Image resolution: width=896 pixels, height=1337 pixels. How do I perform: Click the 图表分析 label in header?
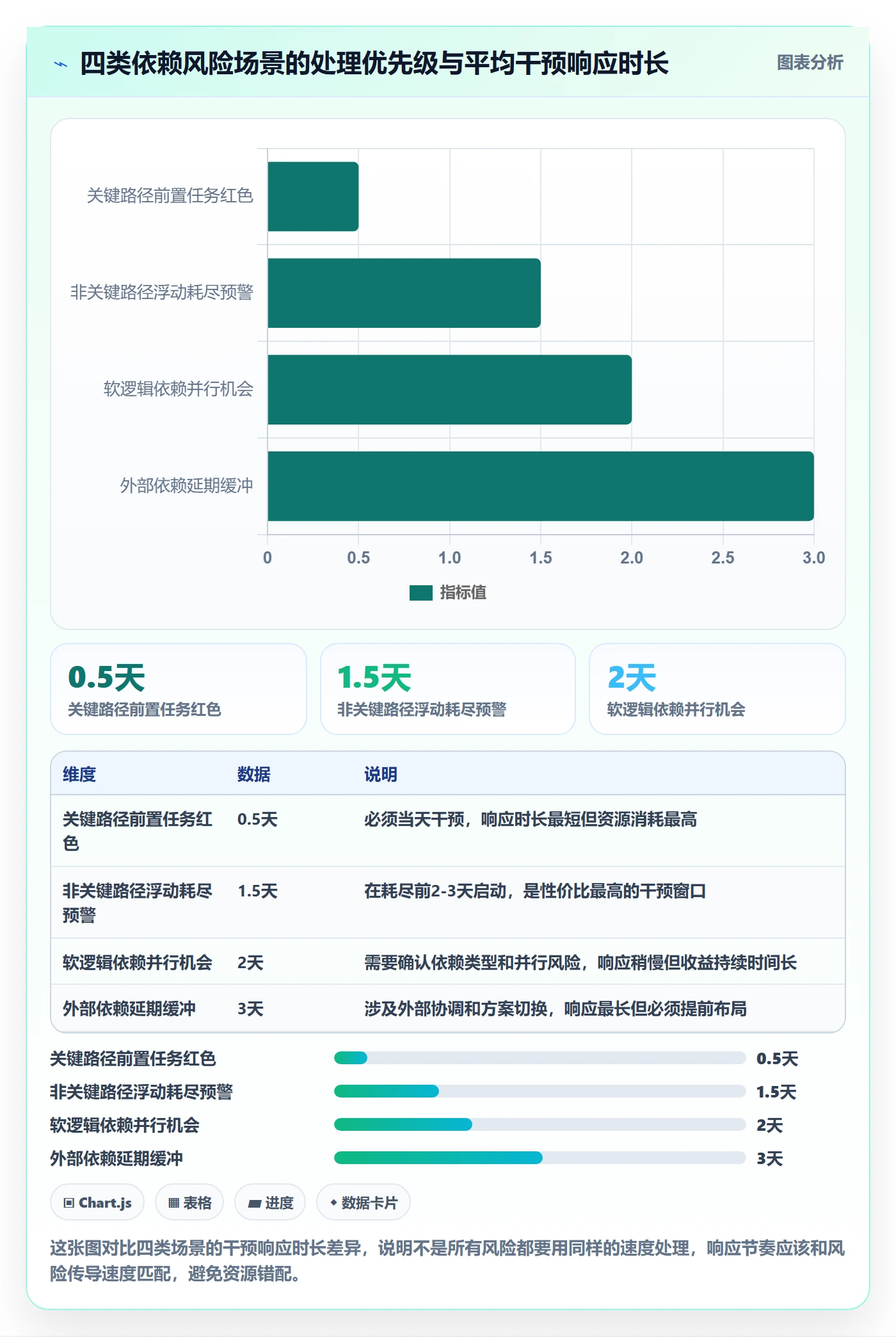click(810, 63)
